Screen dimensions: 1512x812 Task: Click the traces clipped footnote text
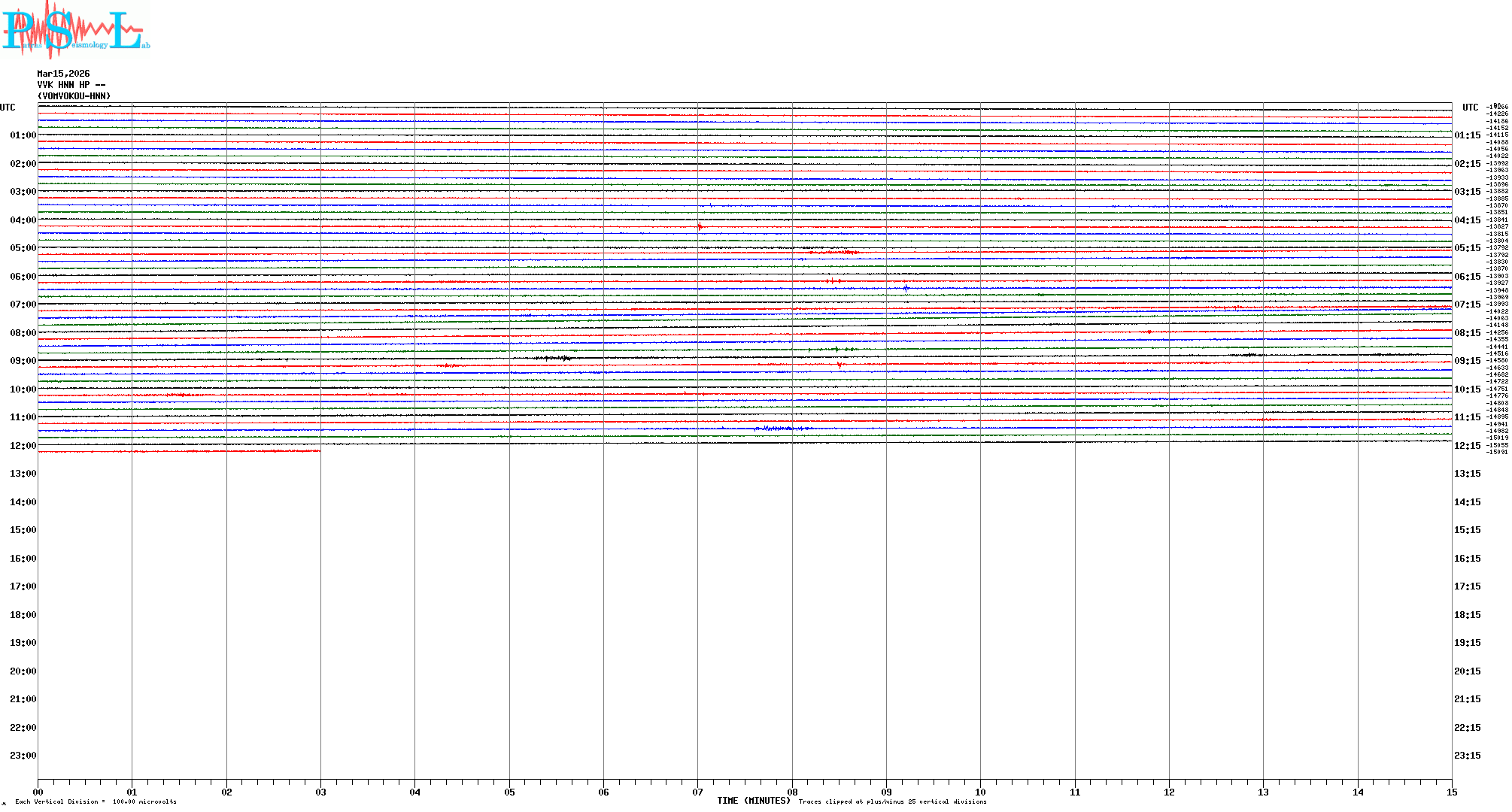(x=892, y=801)
